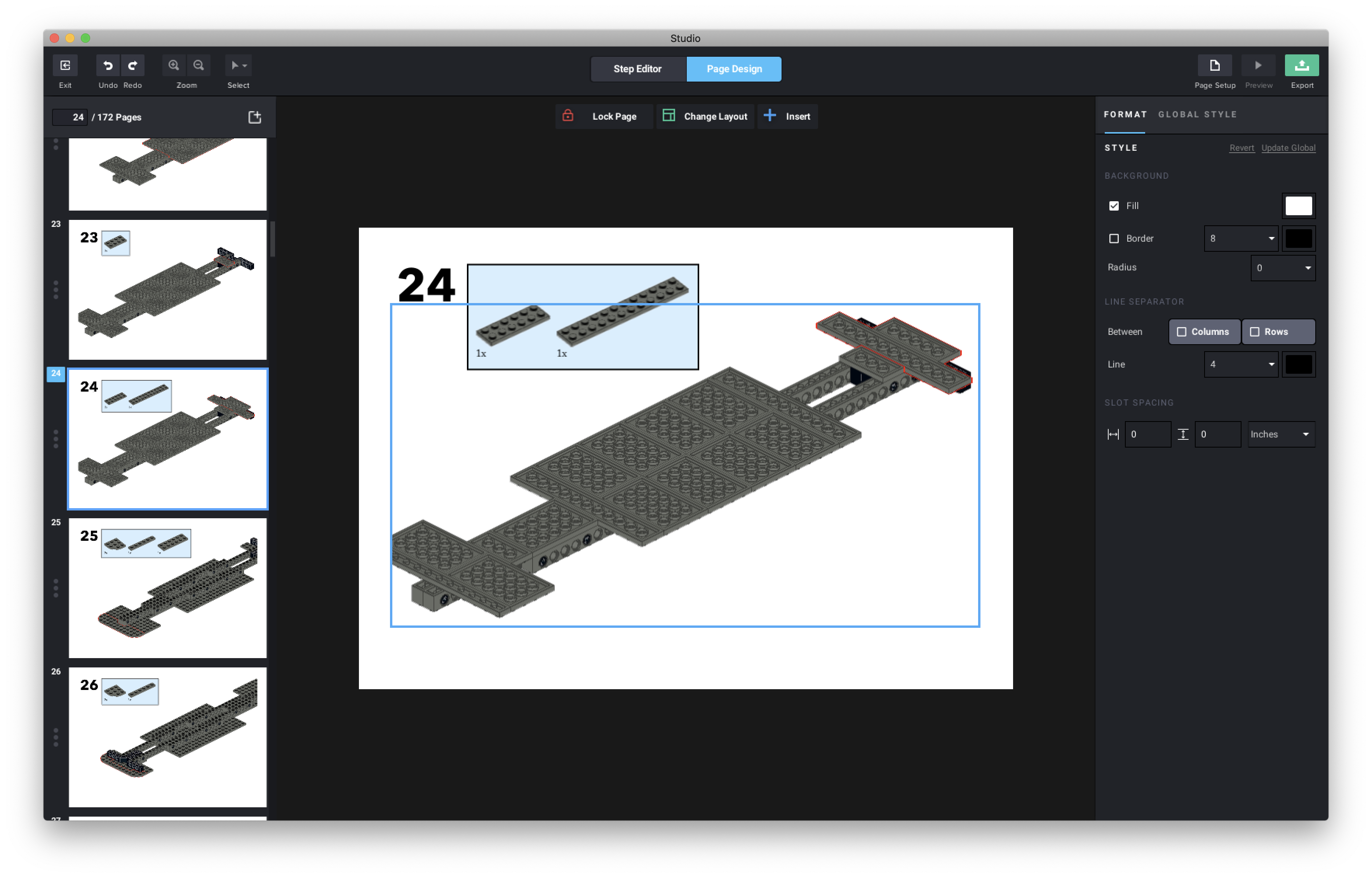Viewport: 1372px width, 878px height.
Task: Open Page Setup
Action: pyautogui.click(x=1214, y=66)
